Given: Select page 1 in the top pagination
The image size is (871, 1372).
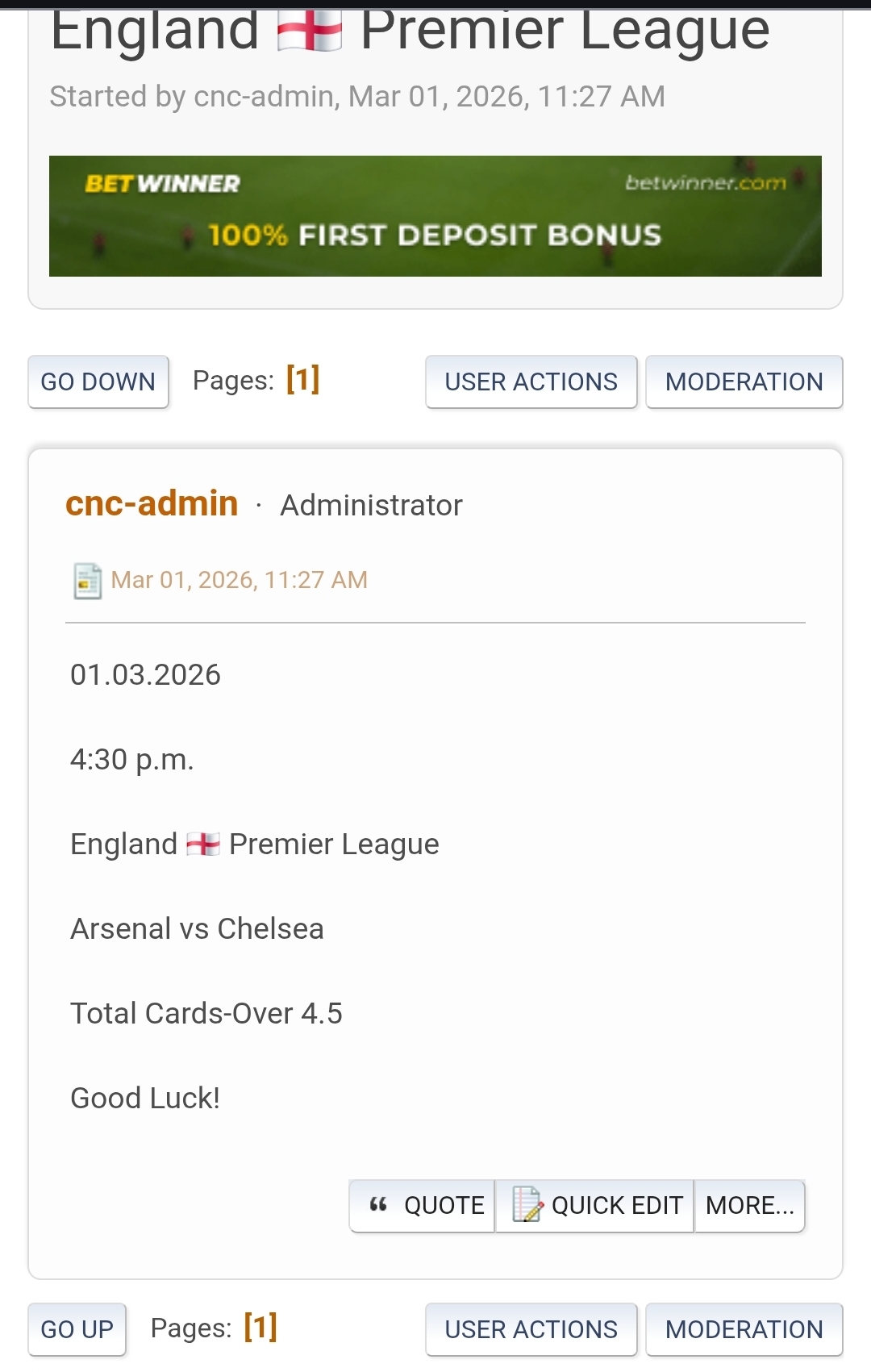Looking at the screenshot, I should click(303, 379).
